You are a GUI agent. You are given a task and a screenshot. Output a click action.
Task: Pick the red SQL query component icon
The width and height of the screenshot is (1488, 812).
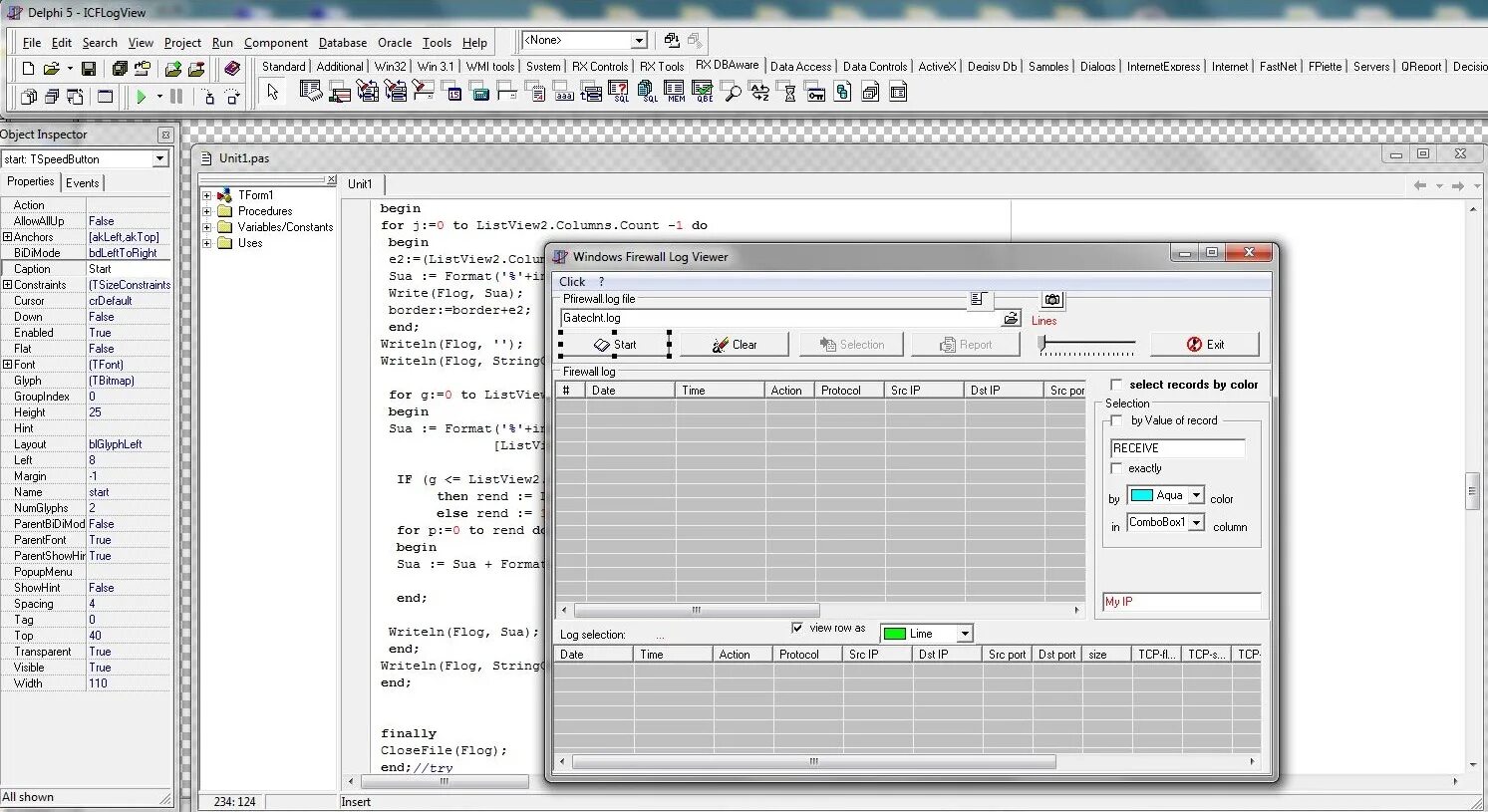[618, 92]
